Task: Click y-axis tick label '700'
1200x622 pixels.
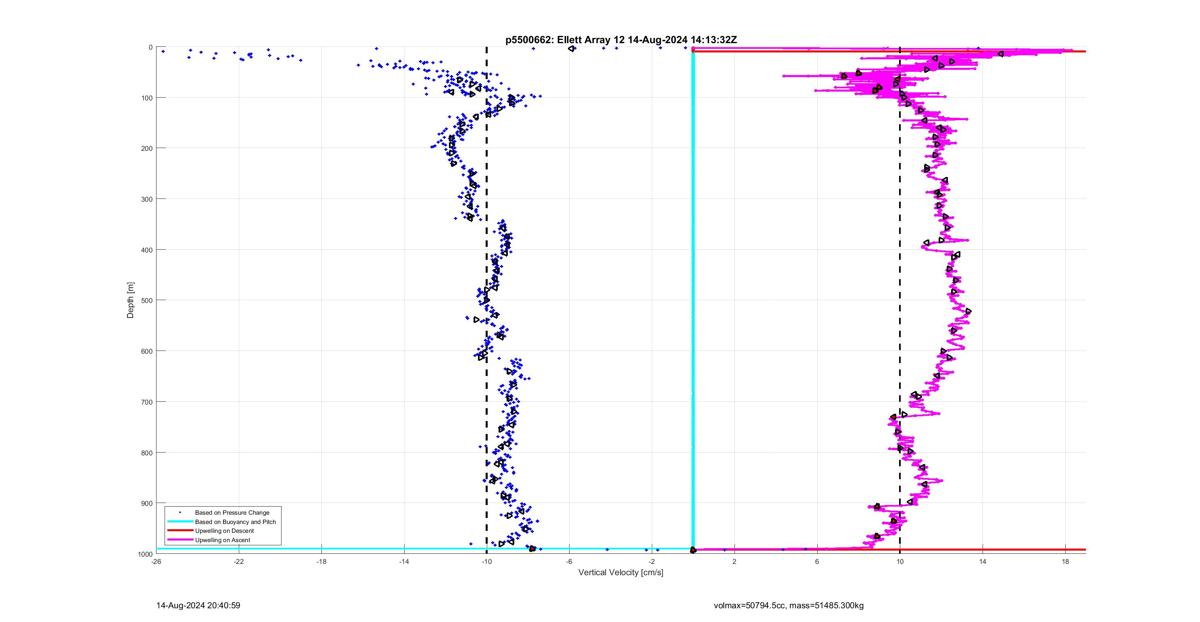Action: pos(145,402)
